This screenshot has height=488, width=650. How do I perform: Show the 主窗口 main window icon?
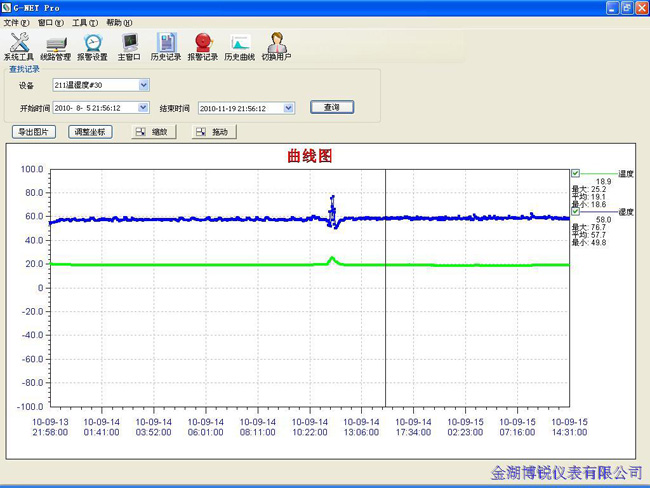(129, 45)
